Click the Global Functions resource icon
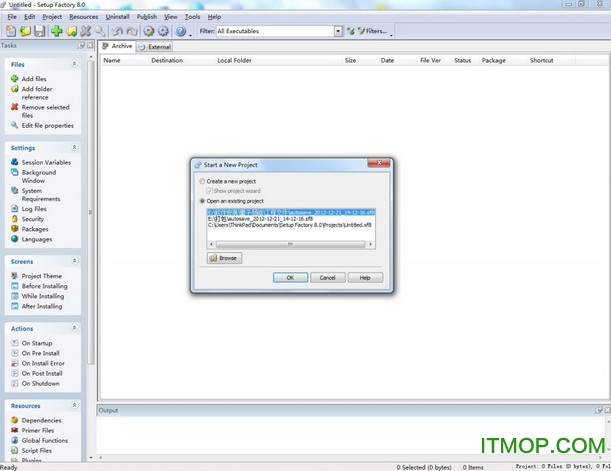The height and width of the screenshot is (471, 611). pos(15,440)
